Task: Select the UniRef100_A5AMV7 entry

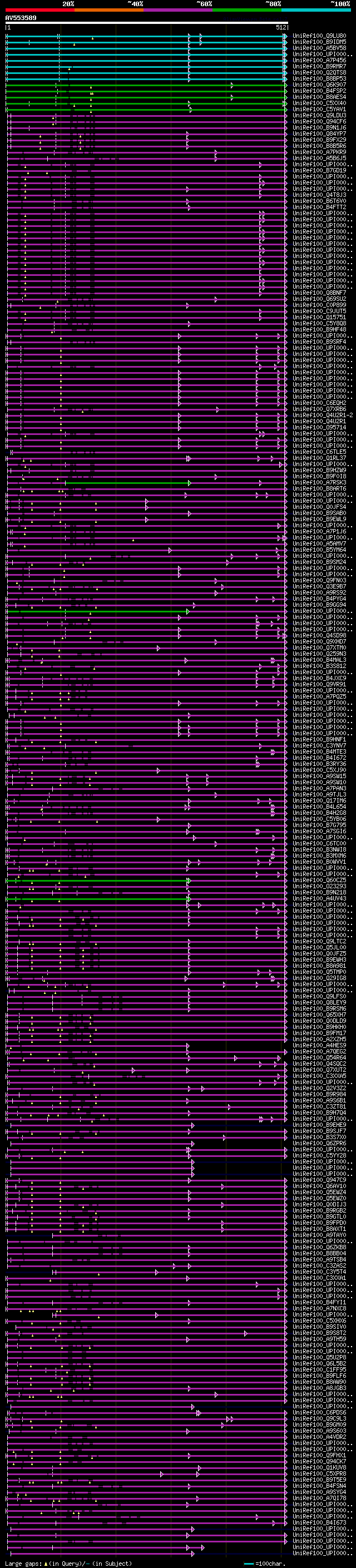Action: tap(319, 543)
